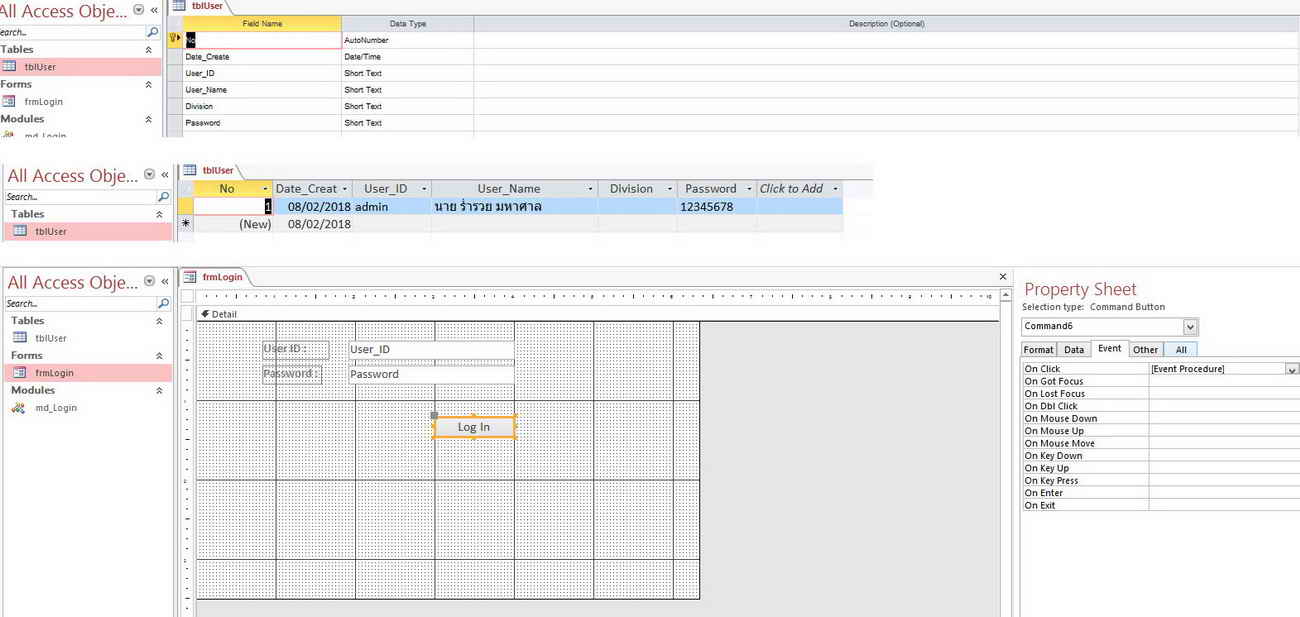Switch to the Event tab in Property Sheet
1300x617 pixels.
pyautogui.click(x=1110, y=348)
